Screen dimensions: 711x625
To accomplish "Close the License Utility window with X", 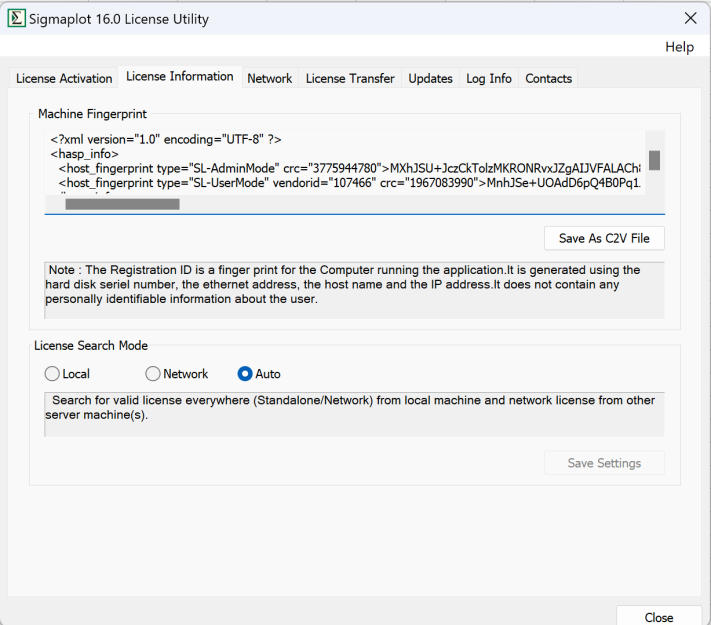I will (x=690, y=18).
